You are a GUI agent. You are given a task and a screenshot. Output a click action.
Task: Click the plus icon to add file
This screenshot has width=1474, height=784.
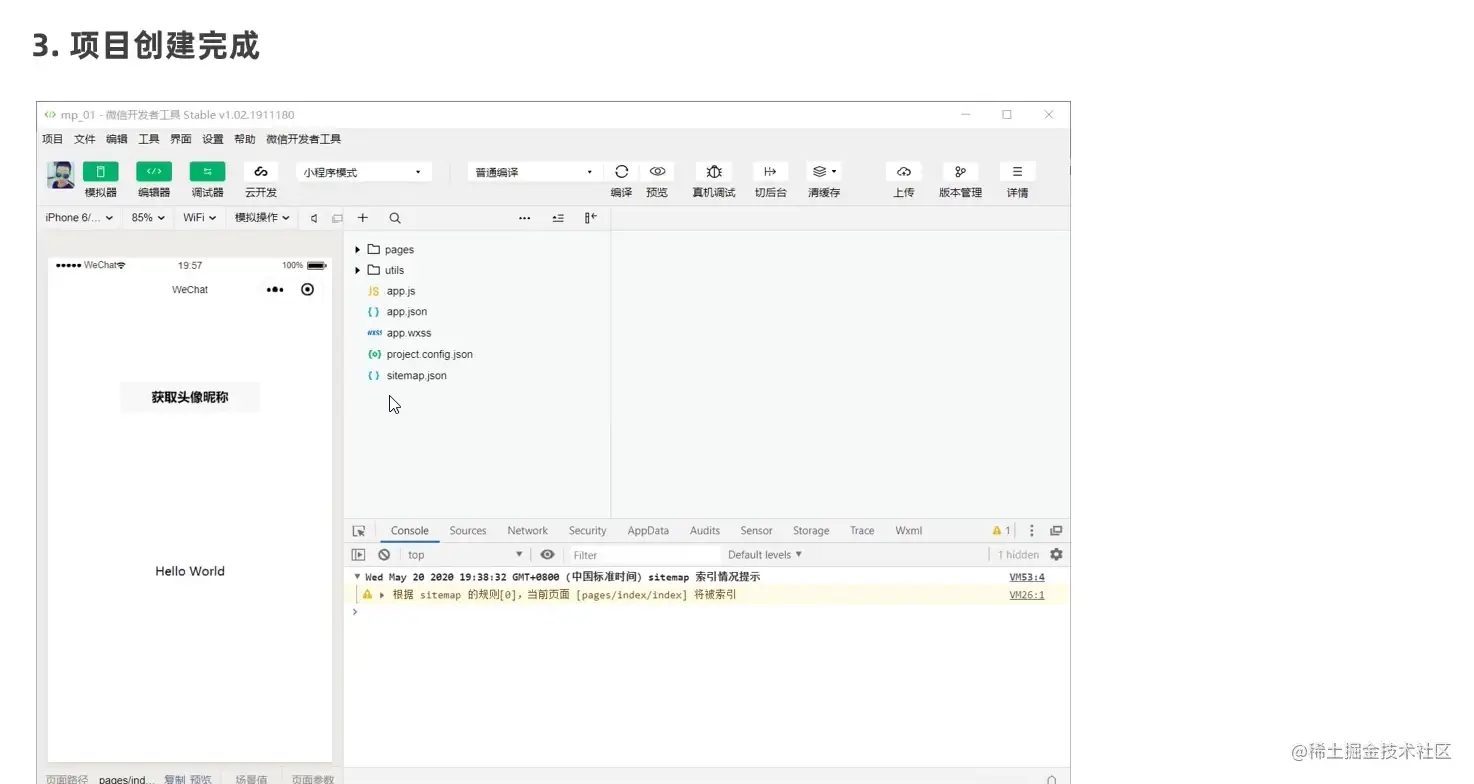[363, 218]
